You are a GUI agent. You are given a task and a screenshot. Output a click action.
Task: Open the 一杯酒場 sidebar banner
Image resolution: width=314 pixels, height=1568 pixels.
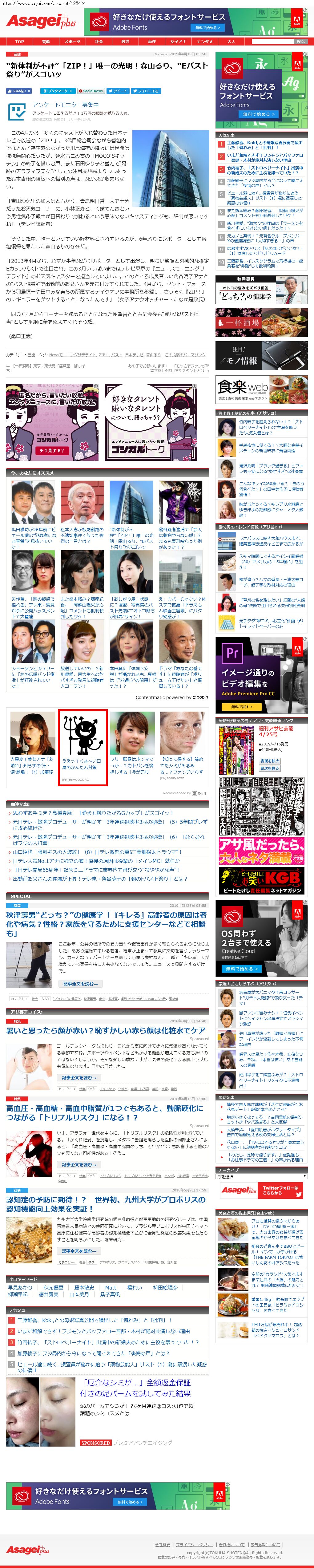pos(261,322)
